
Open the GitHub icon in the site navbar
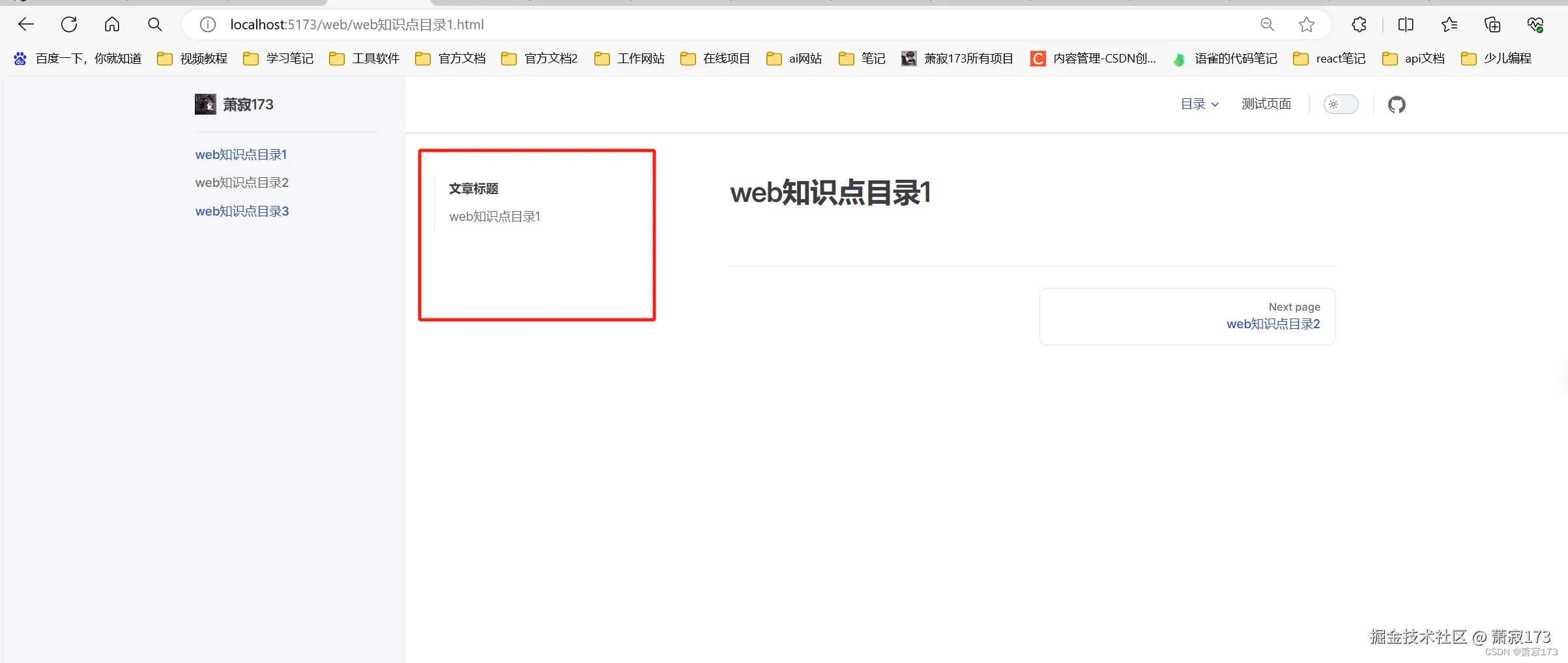[1397, 104]
